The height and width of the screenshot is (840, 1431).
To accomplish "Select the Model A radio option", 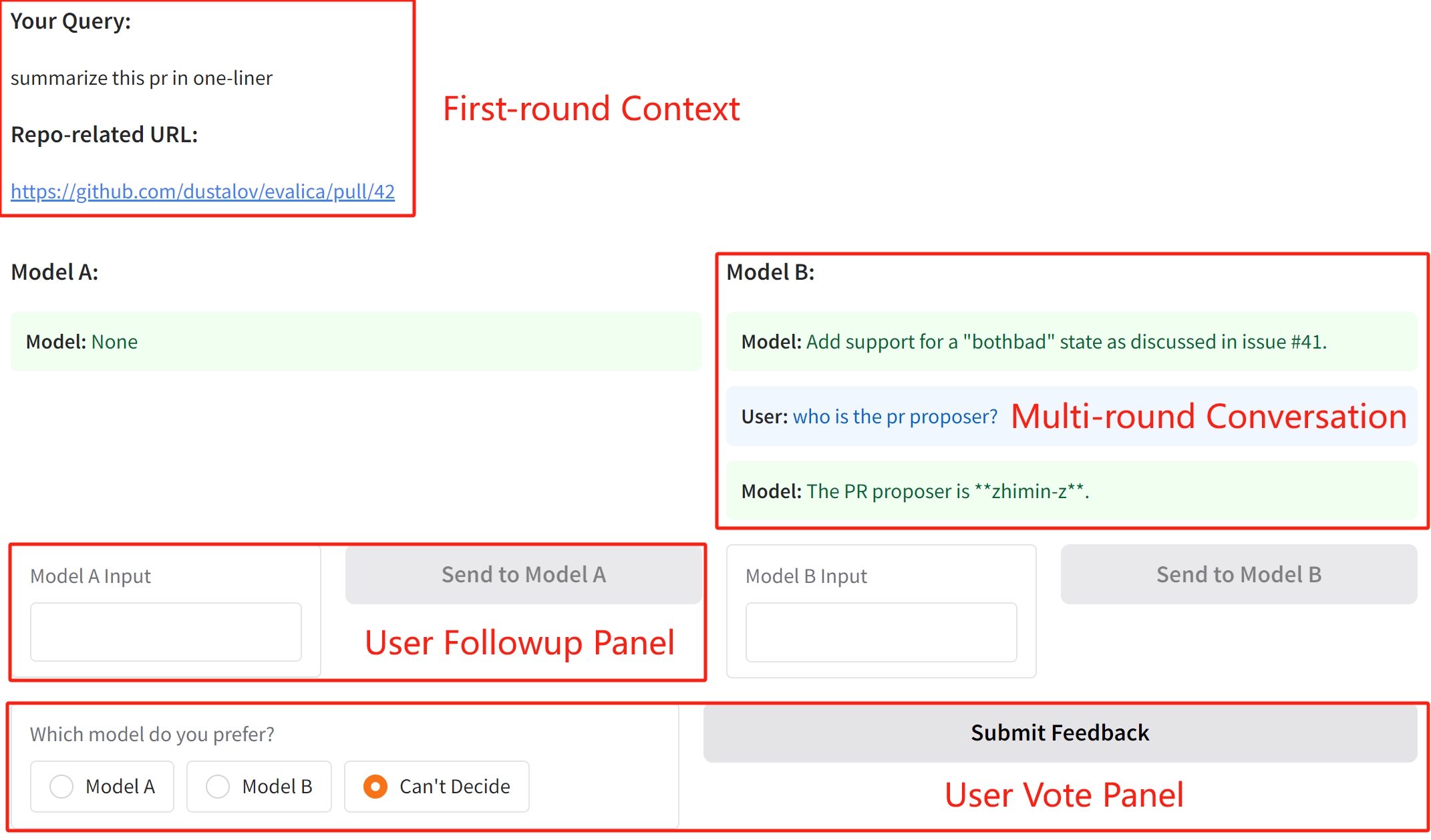I will pyautogui.click(x=62, y=787).
